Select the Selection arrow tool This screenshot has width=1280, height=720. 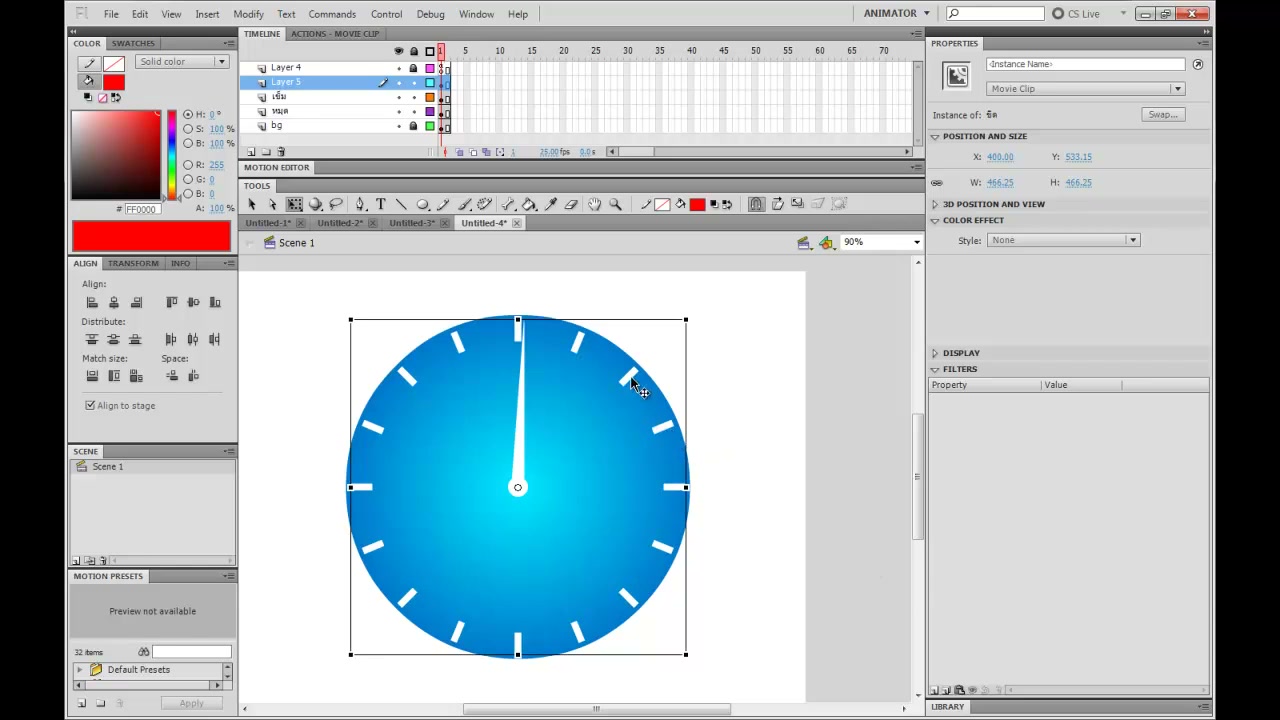252,204
